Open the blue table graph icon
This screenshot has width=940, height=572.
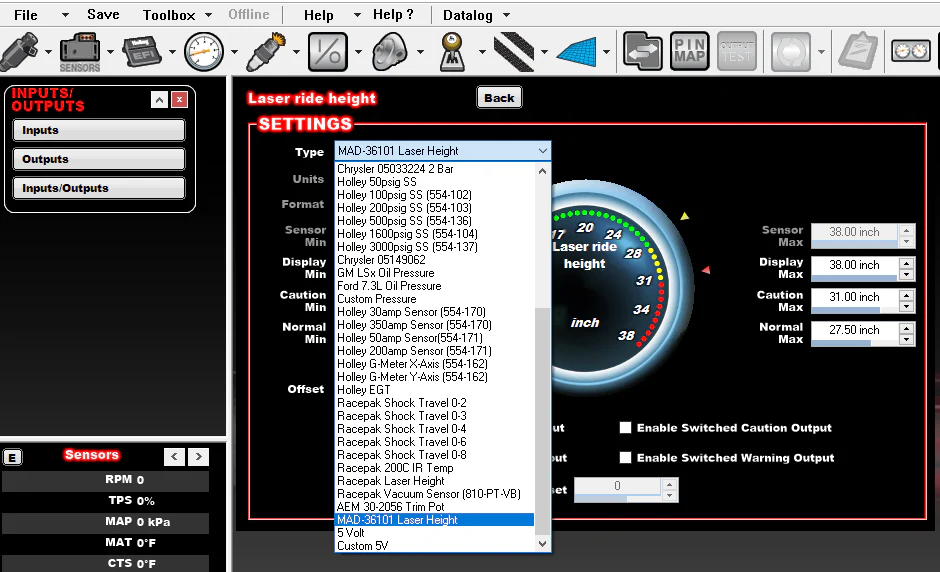[x=577, y=52]
